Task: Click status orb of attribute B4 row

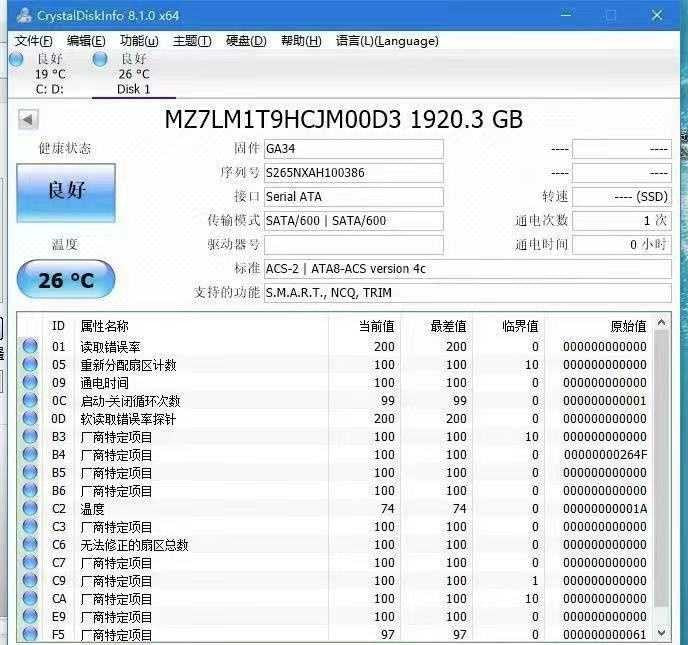Action: 30,454
